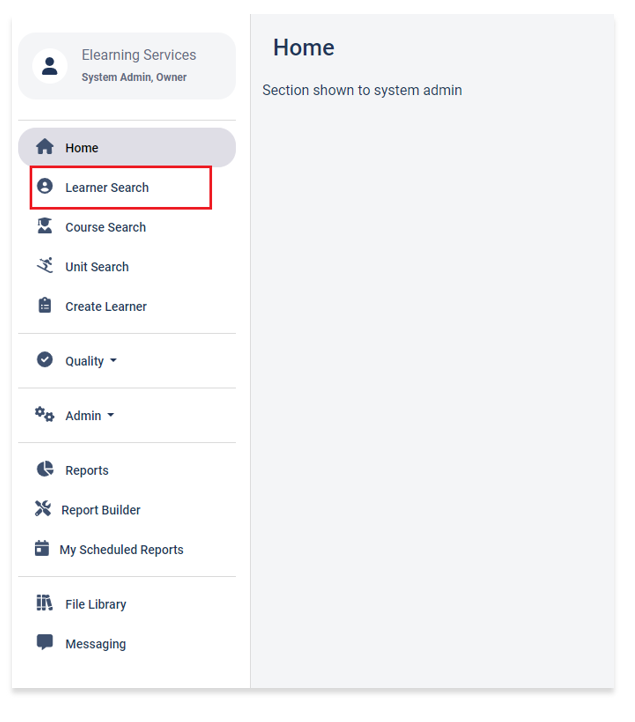Click the person icon for Learner Search

[45, 186]
